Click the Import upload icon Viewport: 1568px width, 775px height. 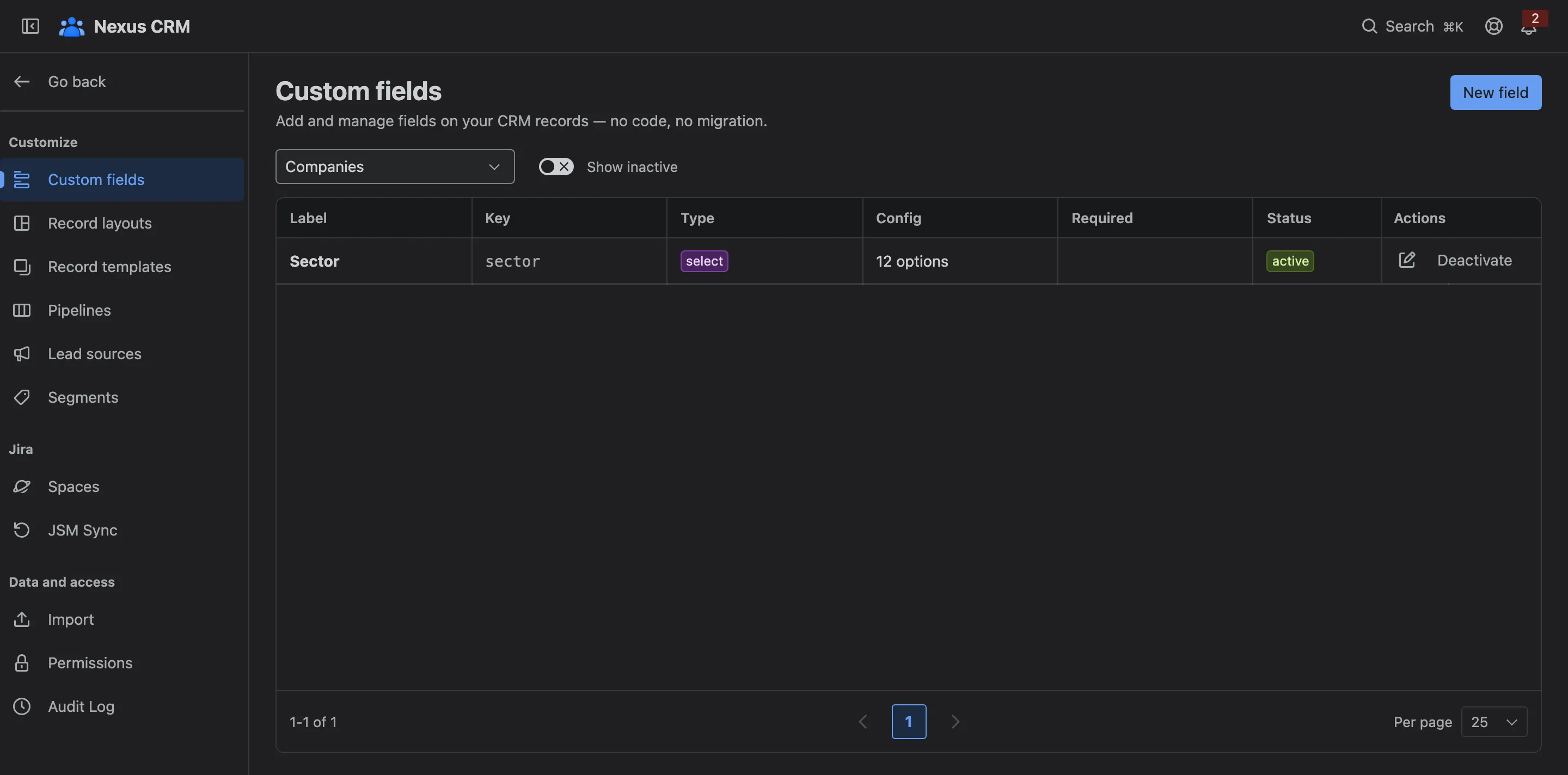(x=22, y=619)
